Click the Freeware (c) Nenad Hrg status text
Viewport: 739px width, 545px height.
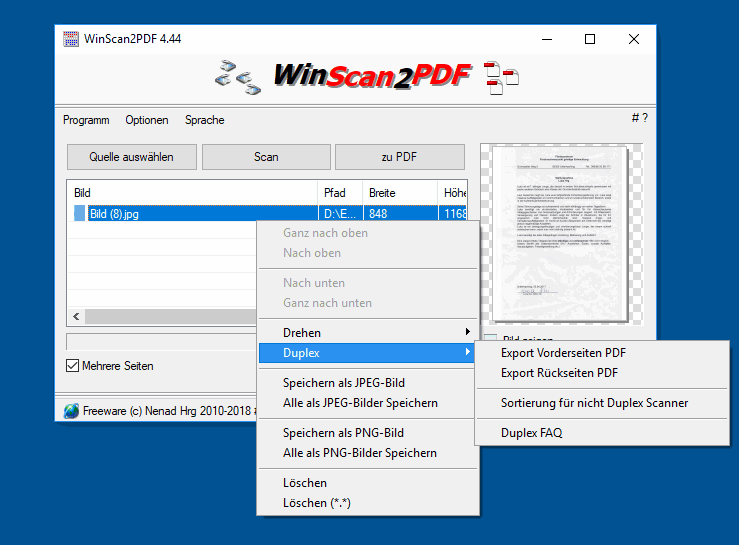coord(167,411)
